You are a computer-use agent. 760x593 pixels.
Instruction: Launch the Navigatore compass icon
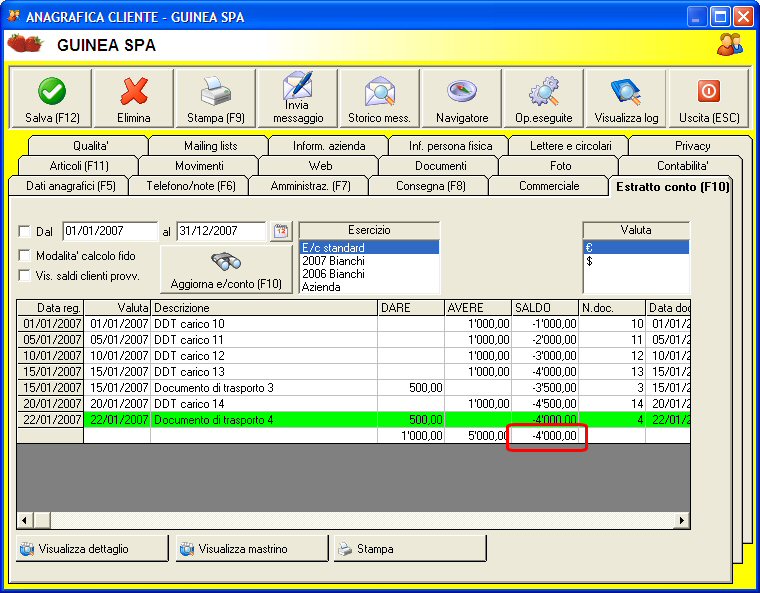coord(462,91)
